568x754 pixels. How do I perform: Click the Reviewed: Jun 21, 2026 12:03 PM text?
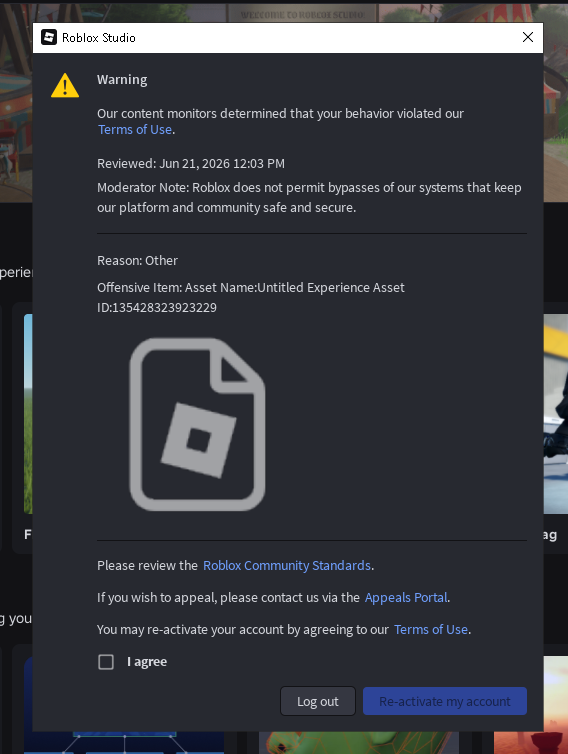[191, 163]
